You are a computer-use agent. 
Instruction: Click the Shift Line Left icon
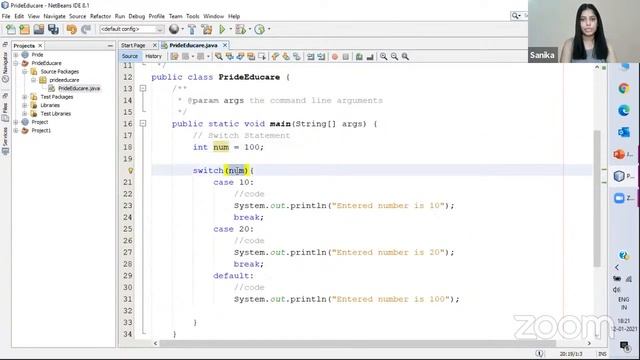(x=311, y=56)
